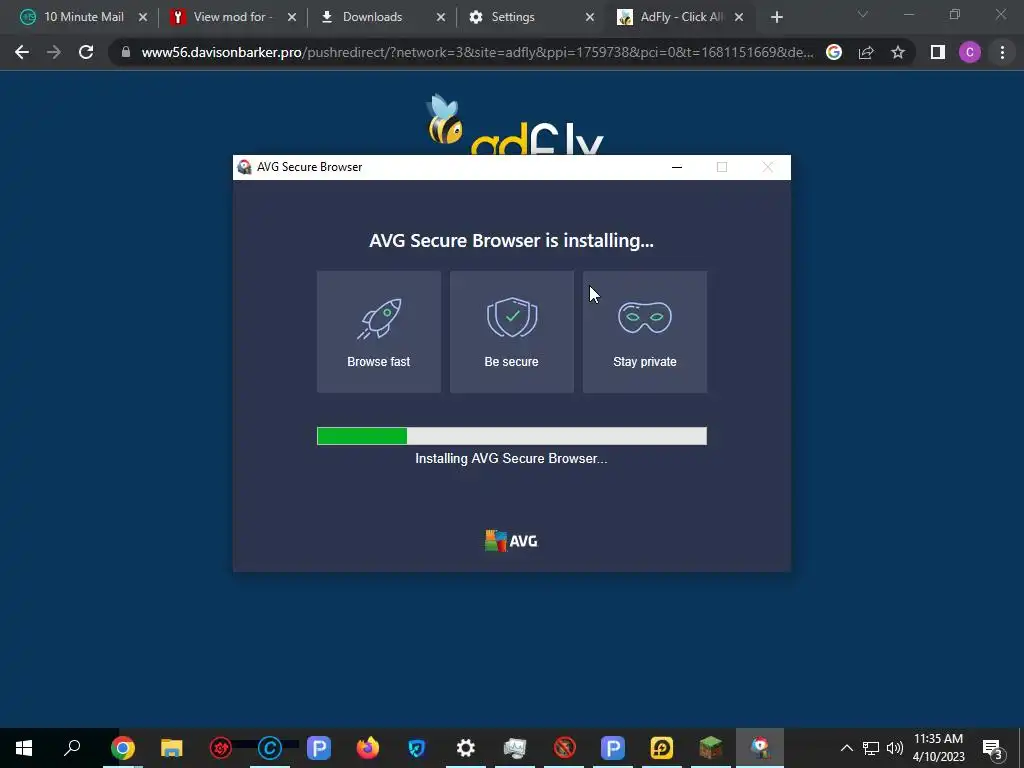Viewport: 1024px width, 768px height.
Task: Open the blue circled C taskbar app
Action: coord(270,748)
